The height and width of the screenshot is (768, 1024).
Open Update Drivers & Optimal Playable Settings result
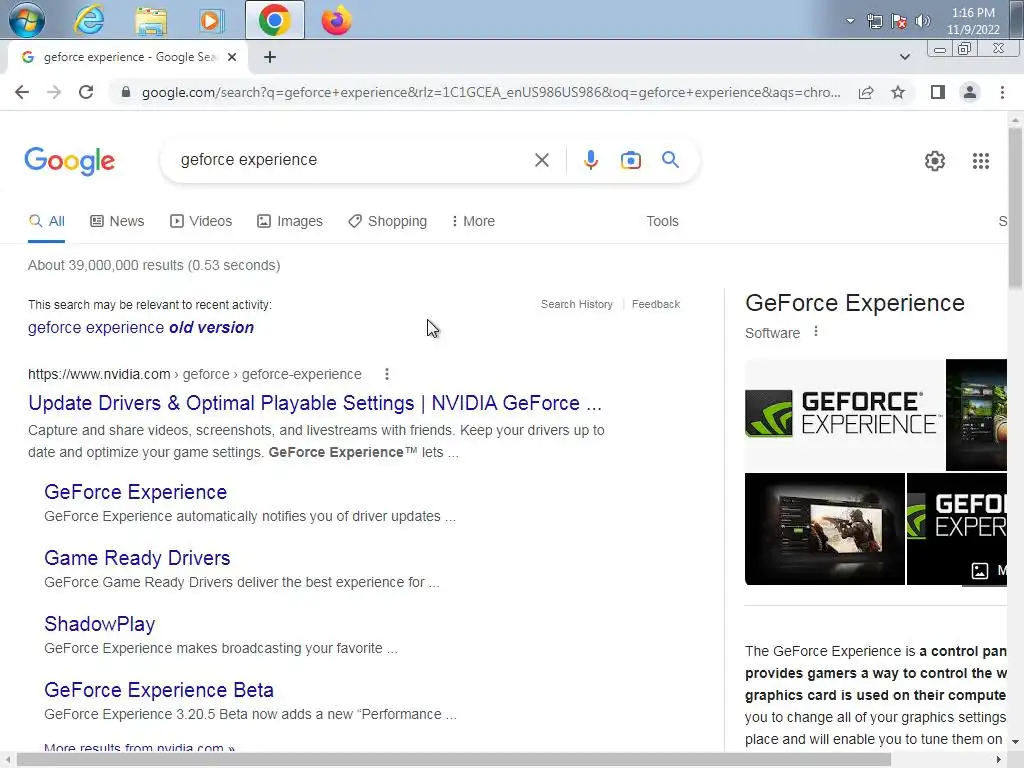[x=315, y=403]
